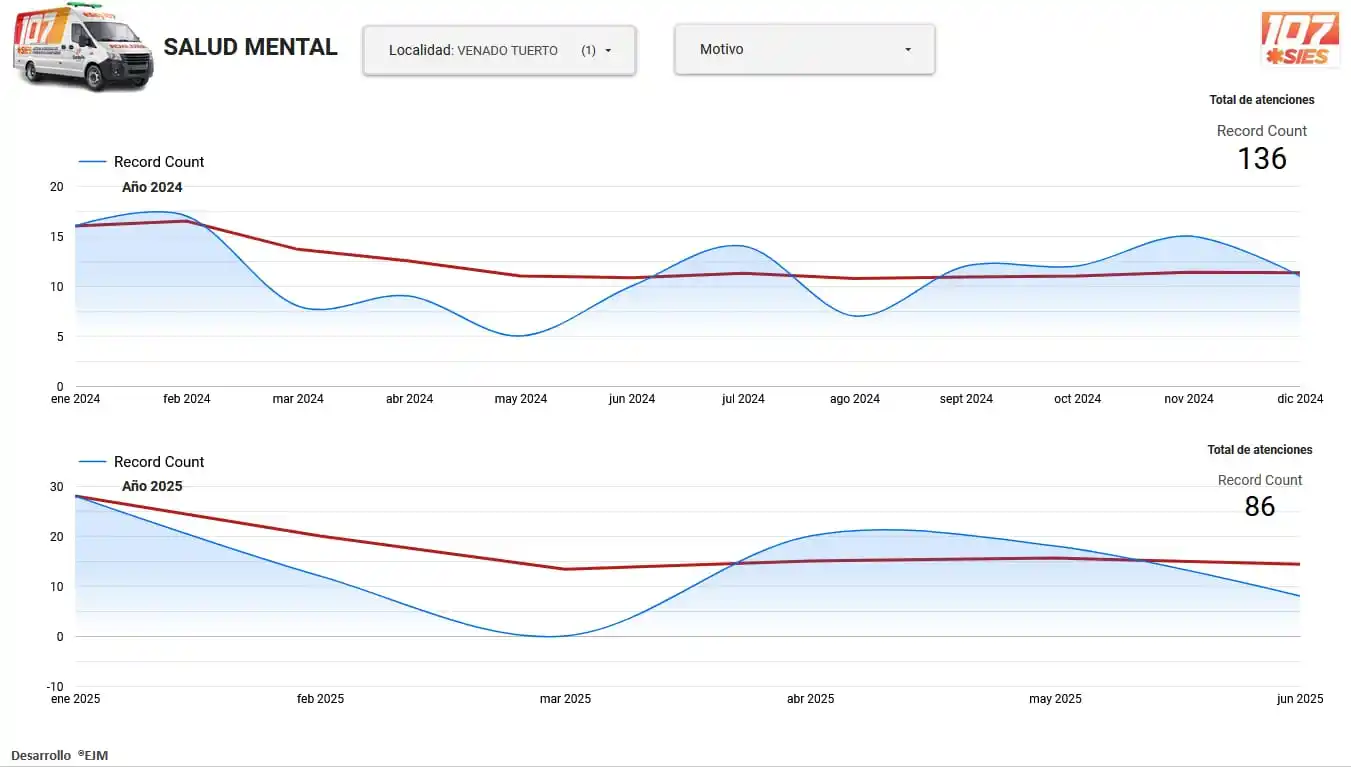Click the 86 total atenciones scorecard
Image resolution: width=1351 pixels, height=767 pixels.
point(1259,506)
